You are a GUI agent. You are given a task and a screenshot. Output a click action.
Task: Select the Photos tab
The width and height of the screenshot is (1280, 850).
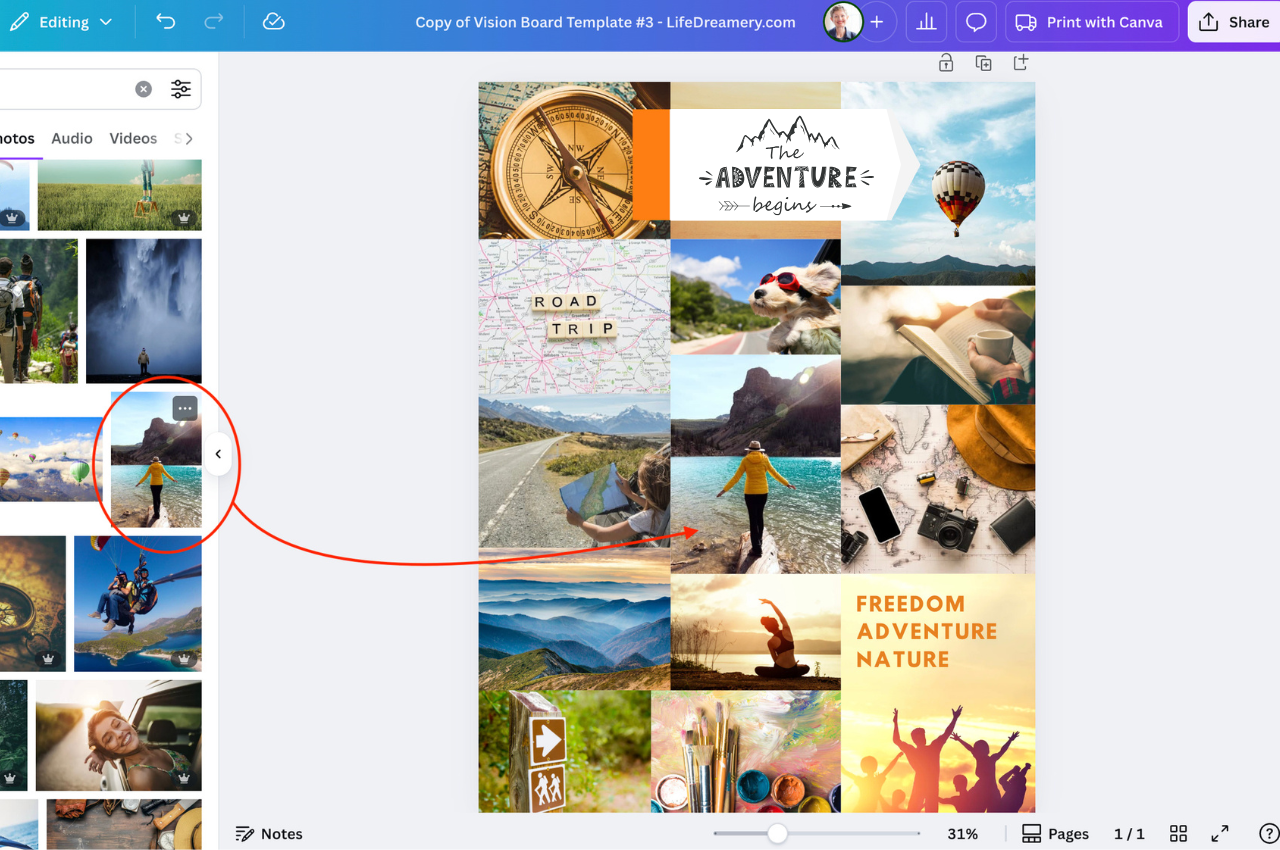[x=17, y=138]
